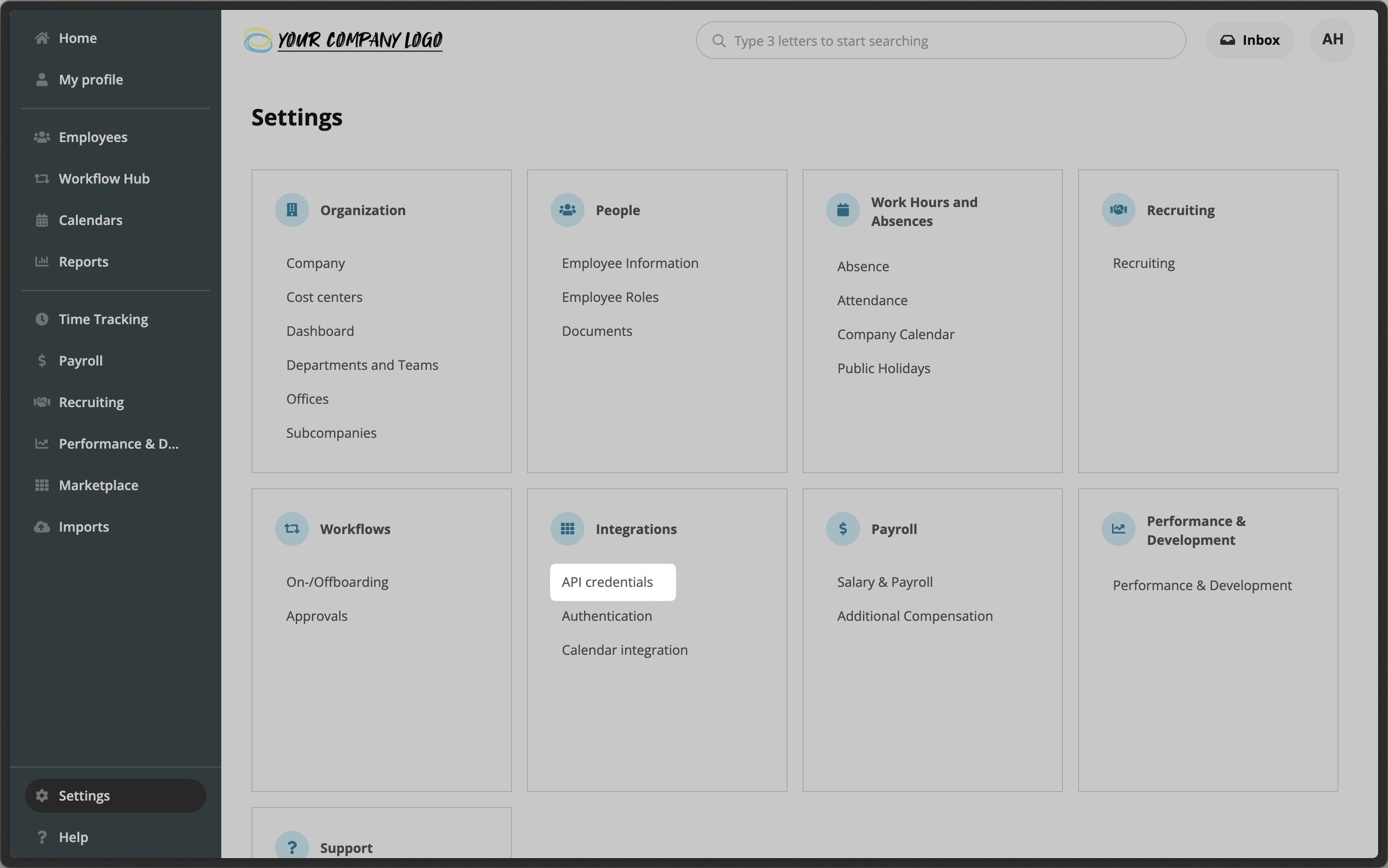The height and width of the screenshot is (868, 1388).
Task: Open Authentication under Integrations
Action: pos(607,616)
